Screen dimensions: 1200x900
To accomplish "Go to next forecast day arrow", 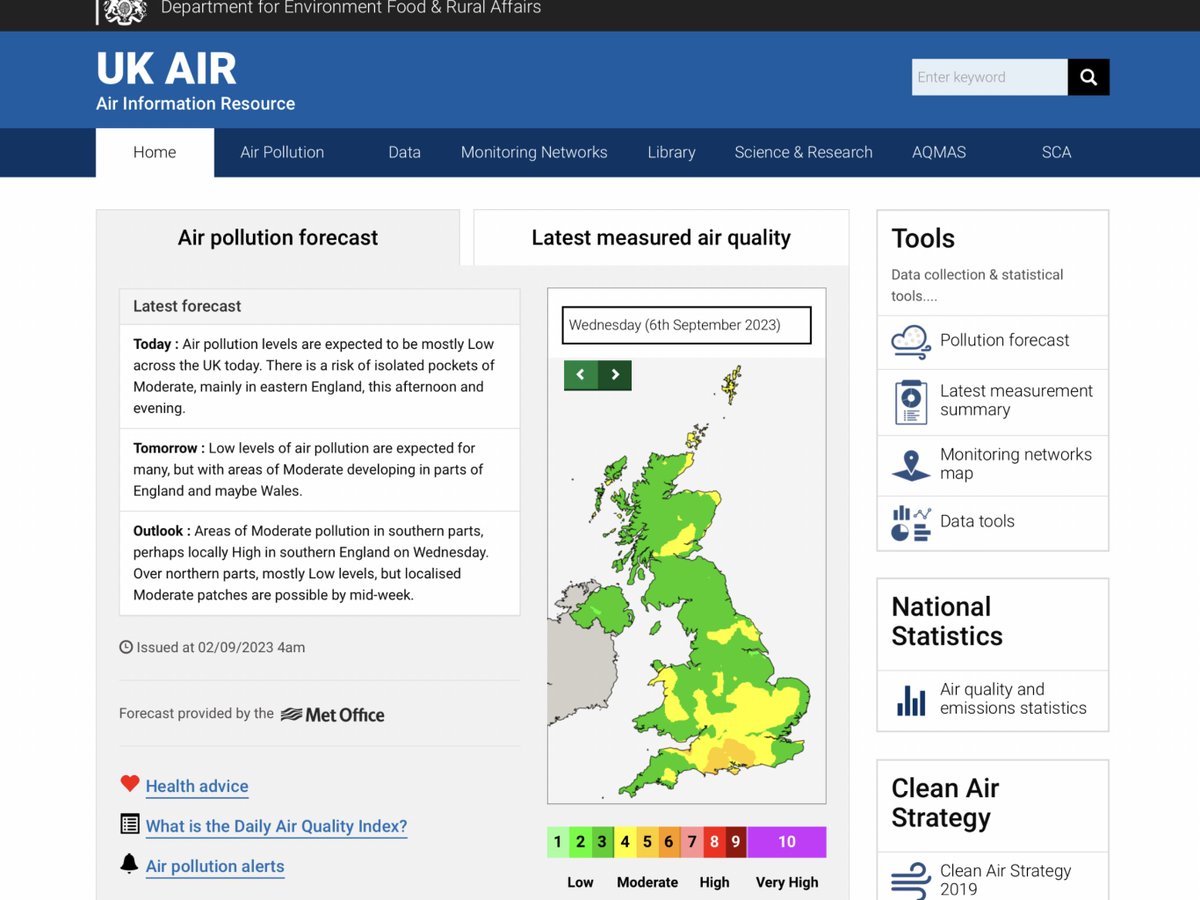I will 615,375.
